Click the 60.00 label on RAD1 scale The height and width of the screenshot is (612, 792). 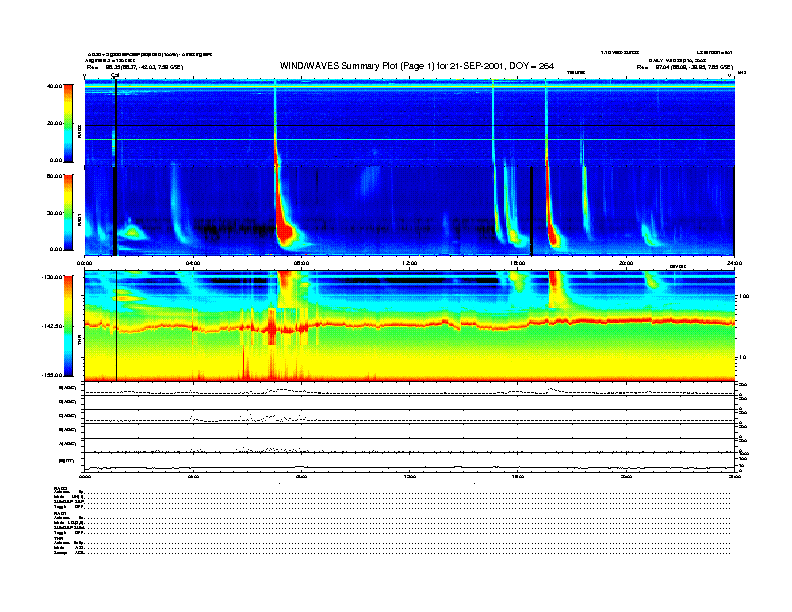[54, 176]
